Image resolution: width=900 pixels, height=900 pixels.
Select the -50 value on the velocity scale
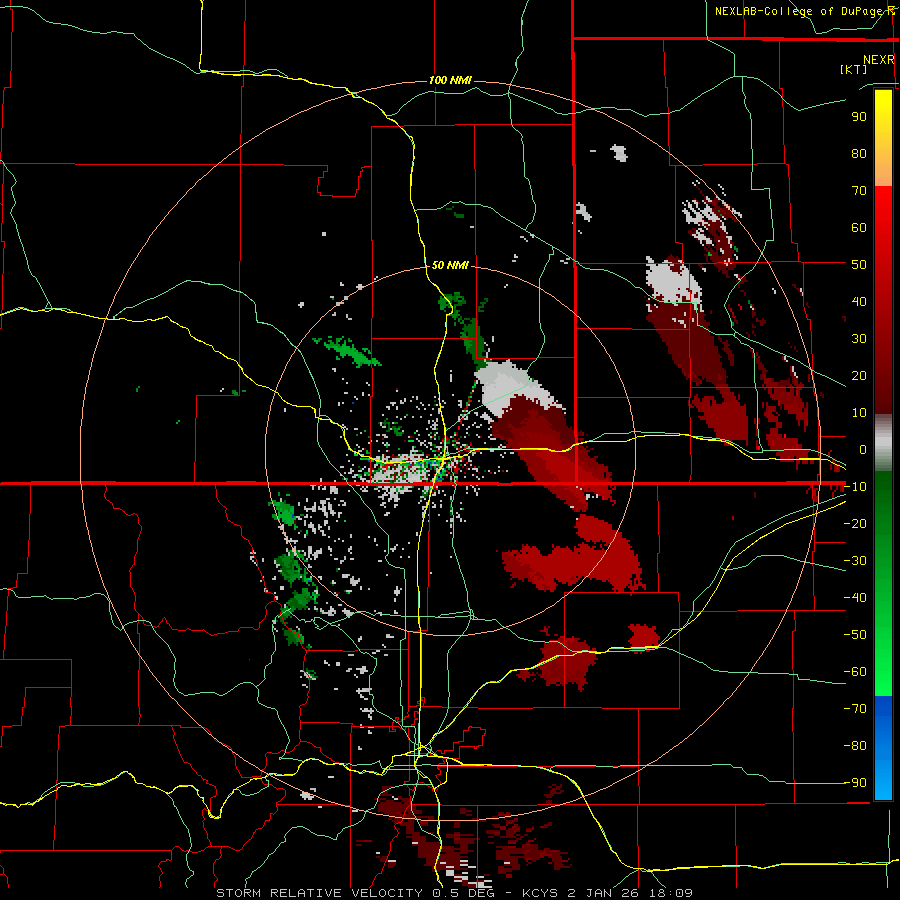855,635
